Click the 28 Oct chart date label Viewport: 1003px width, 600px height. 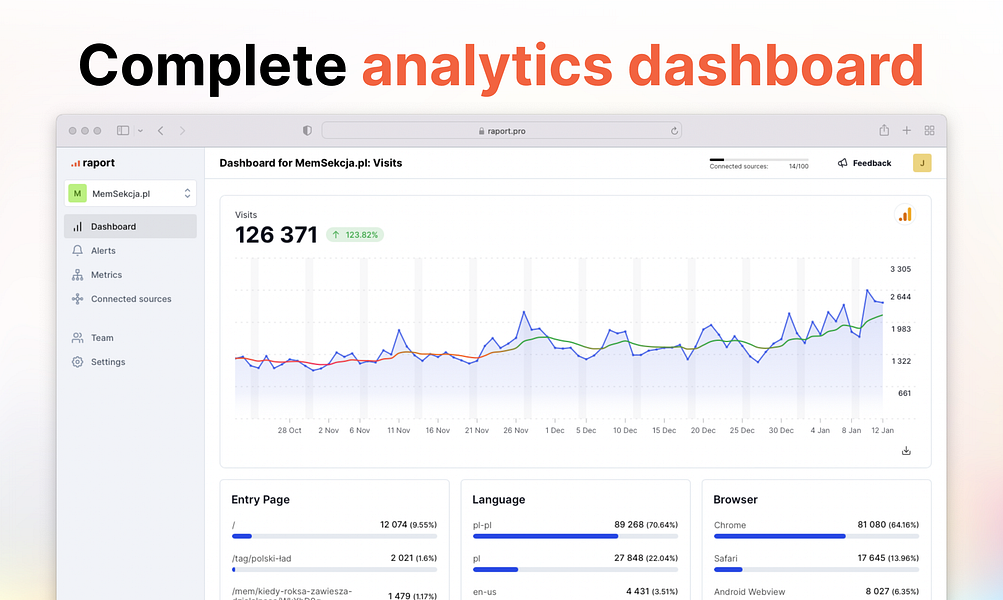tap(289, 430)
